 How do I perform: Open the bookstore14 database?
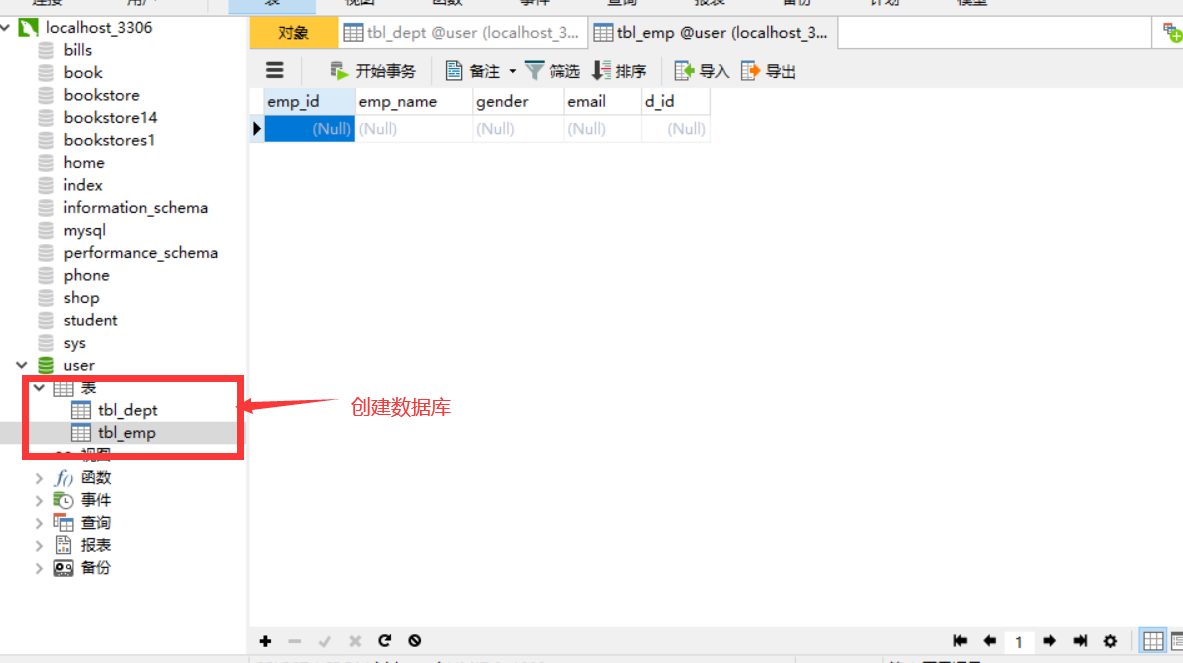(x=110, y=118)
